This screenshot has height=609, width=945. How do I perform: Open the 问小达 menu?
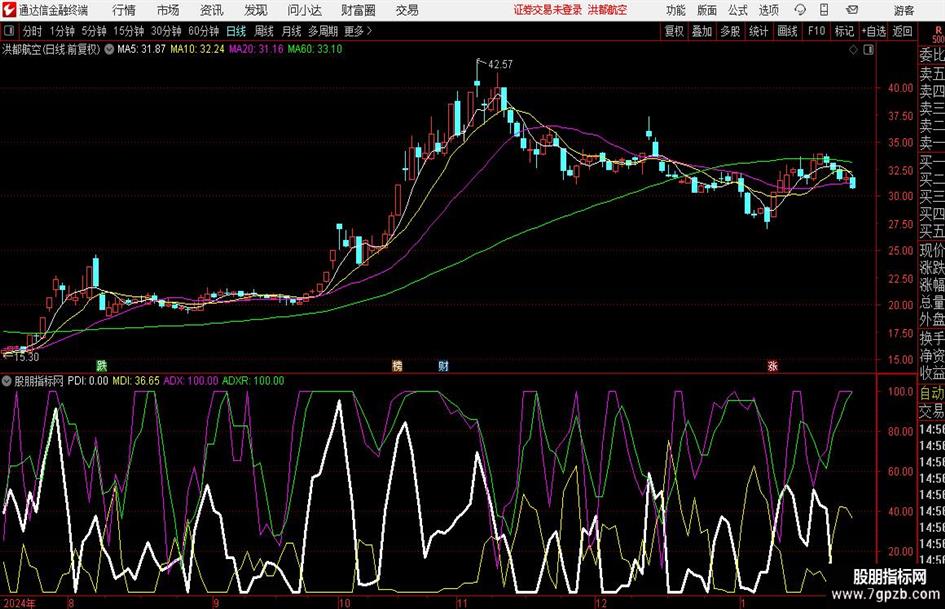point(304,10)
